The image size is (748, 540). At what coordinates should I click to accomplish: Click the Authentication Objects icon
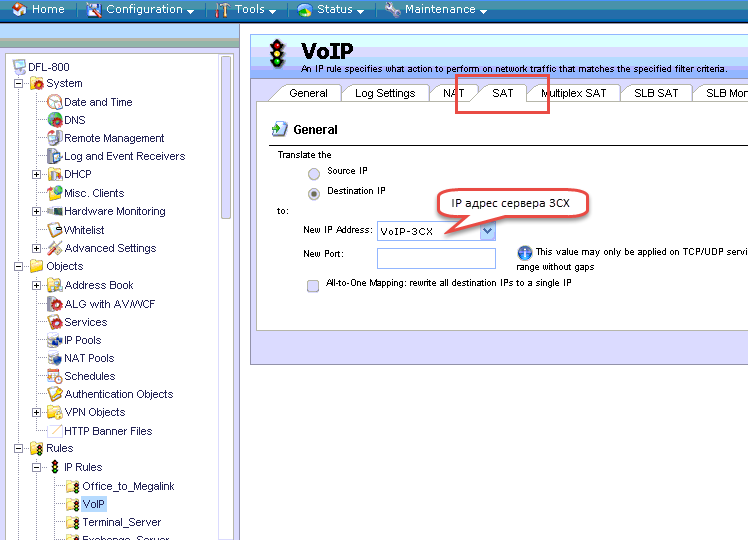coord(55,394)
